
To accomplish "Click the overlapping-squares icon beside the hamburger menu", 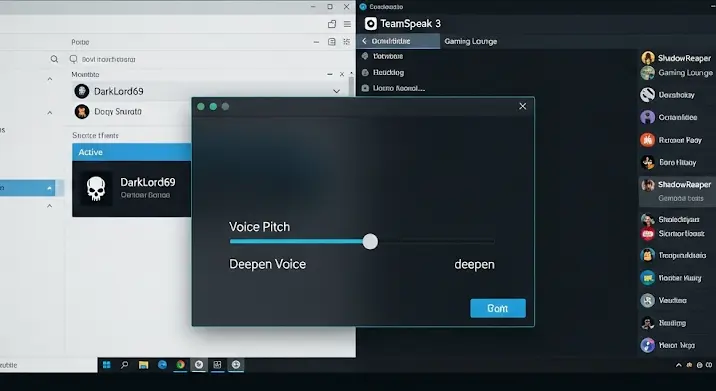I will tap(332, 24).
